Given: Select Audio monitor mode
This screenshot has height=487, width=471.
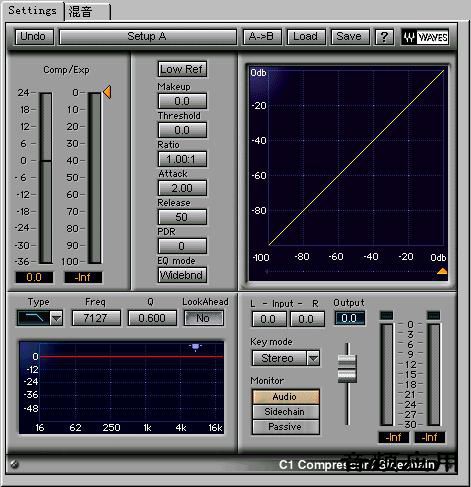Looking at the screenshot, I should click(x=286, y=397).
